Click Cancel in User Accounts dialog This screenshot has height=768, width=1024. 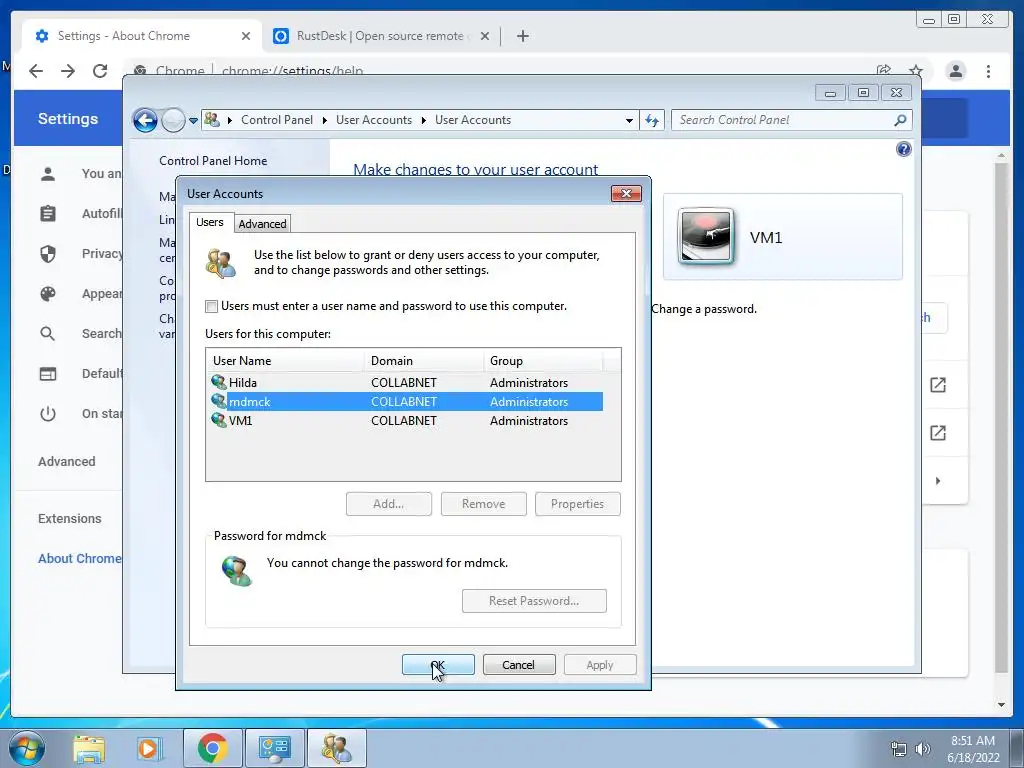point(519,665)
